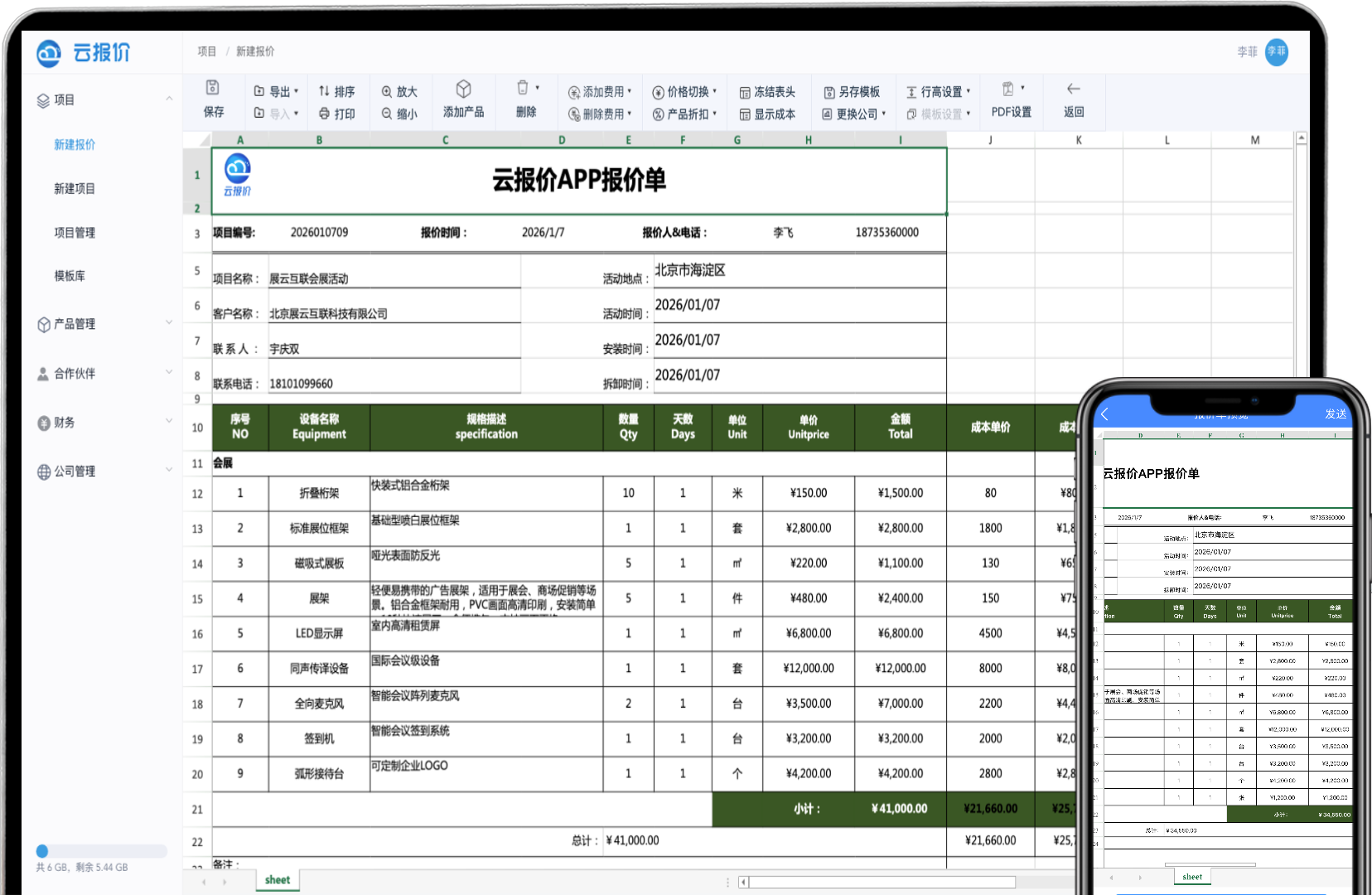The height and width of the screenshot is (895, 1372).
Task: Open the Import (导入) dropdown
Action: click(x=276, y=114)
